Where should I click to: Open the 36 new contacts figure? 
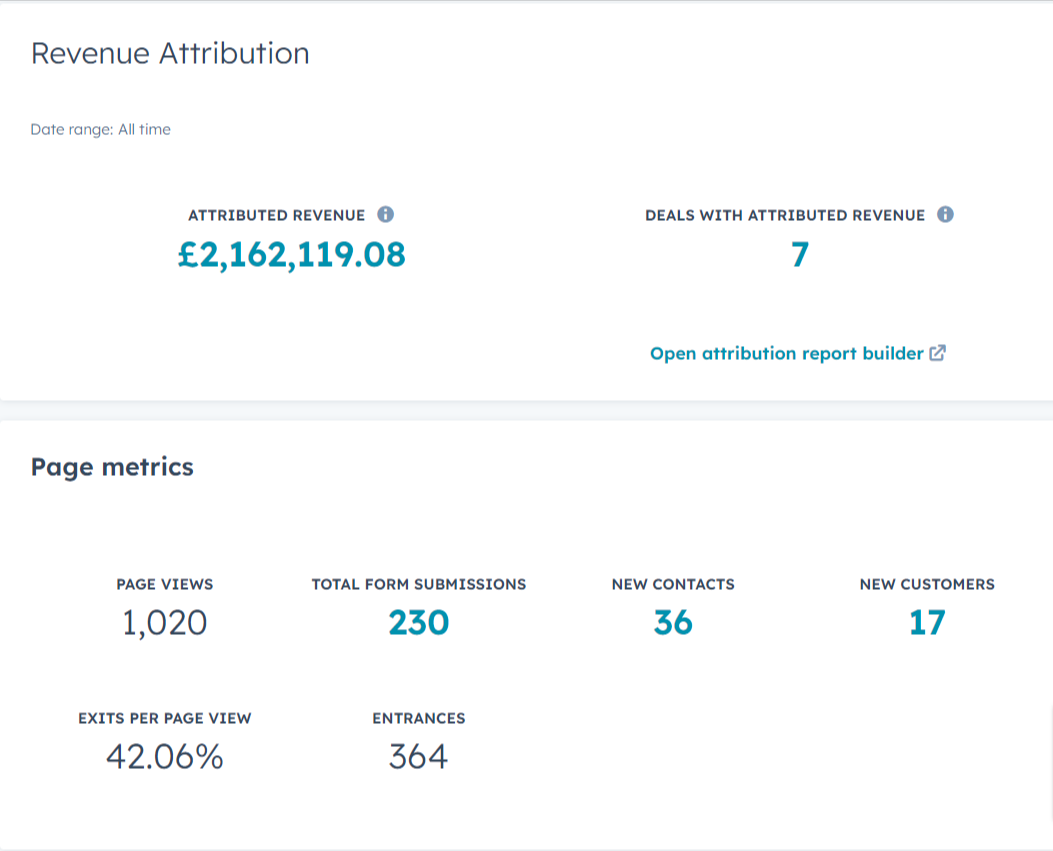(673, 623)
